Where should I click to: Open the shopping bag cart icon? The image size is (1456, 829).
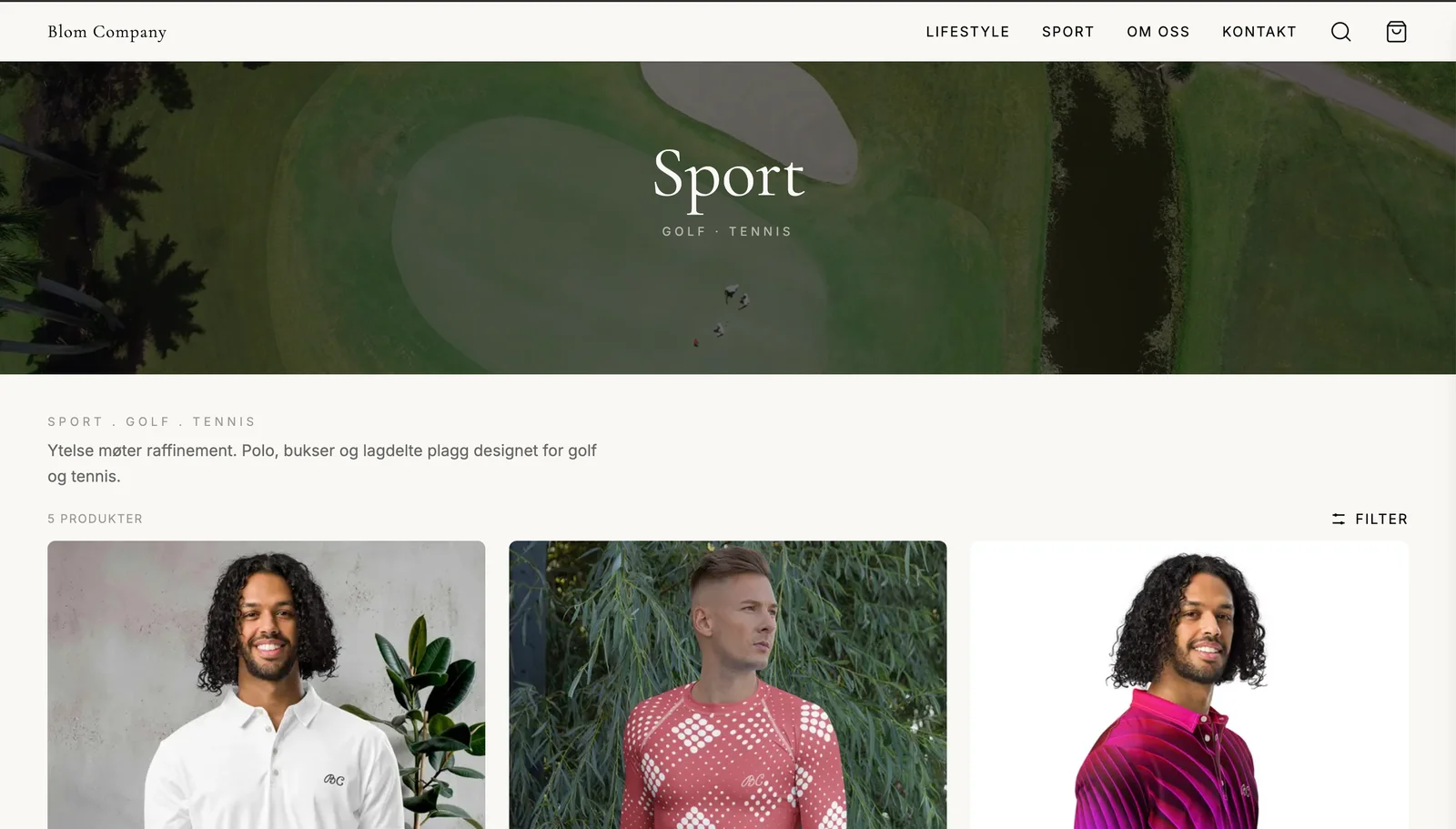[x=1396, y=32]
